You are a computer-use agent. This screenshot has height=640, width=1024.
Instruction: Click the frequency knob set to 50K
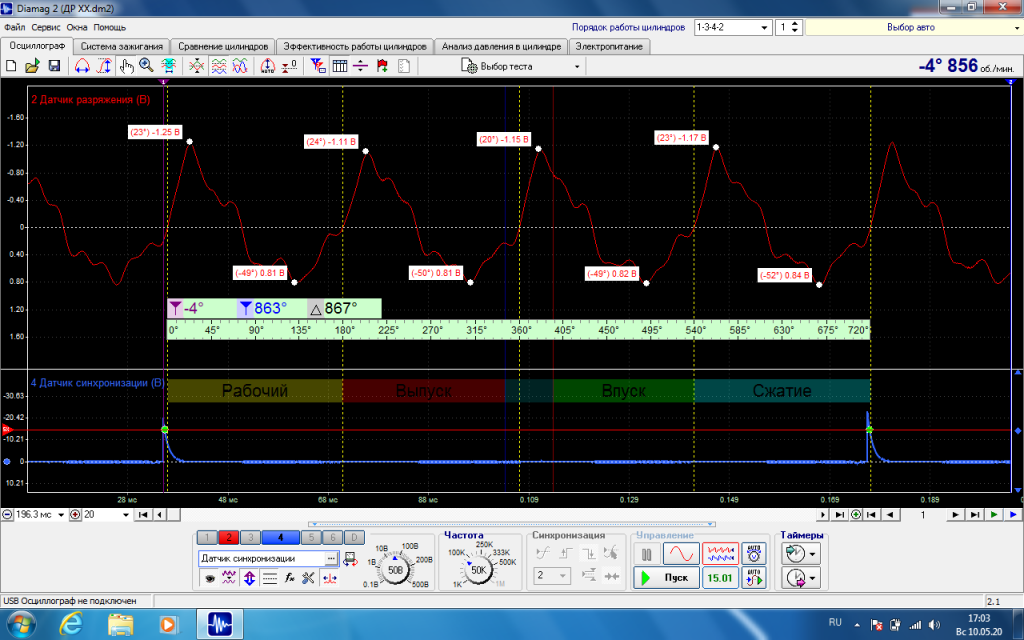(x=479, y=570)
